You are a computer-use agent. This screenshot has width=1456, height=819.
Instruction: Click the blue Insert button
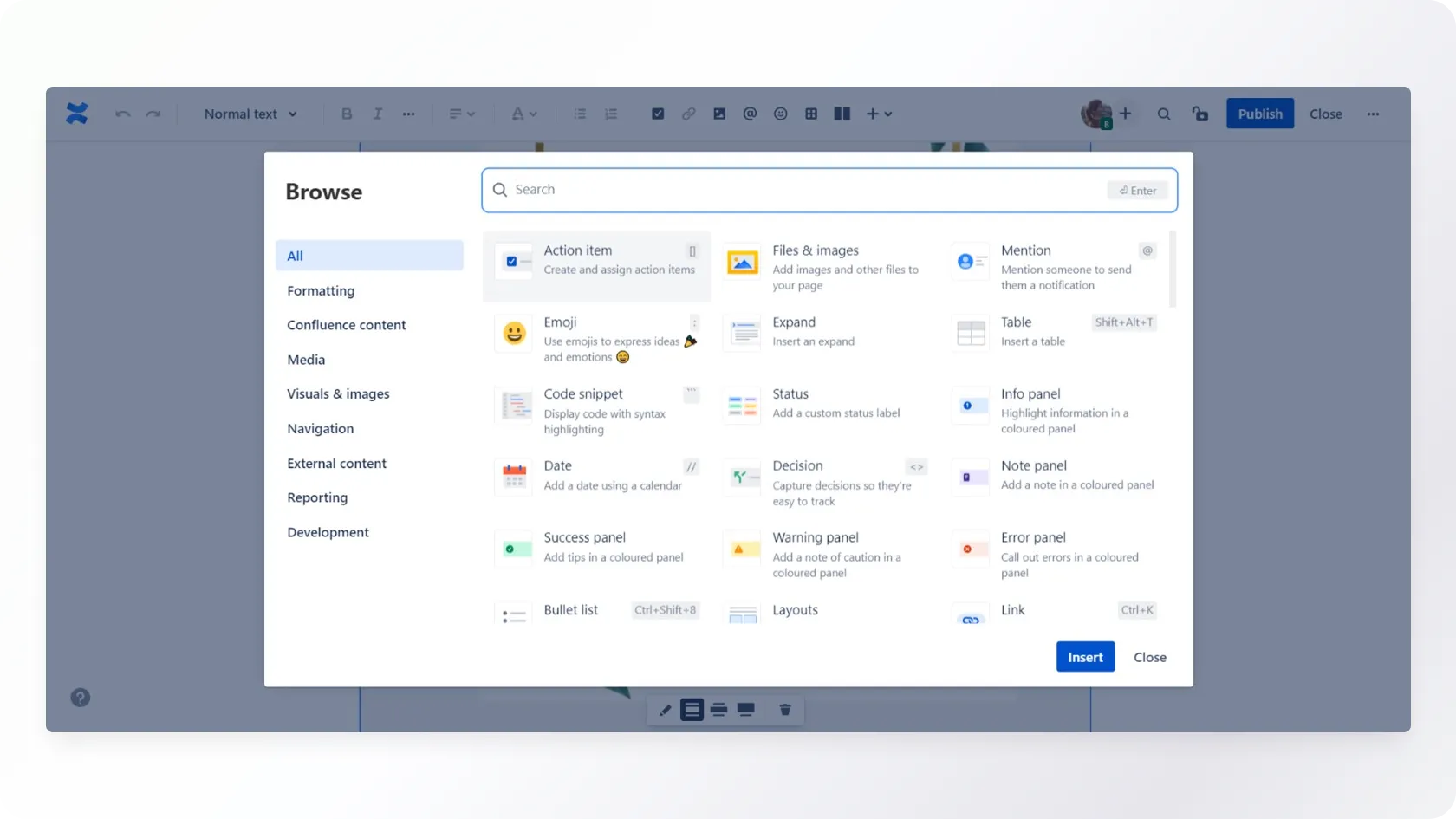pos(1085,657)
